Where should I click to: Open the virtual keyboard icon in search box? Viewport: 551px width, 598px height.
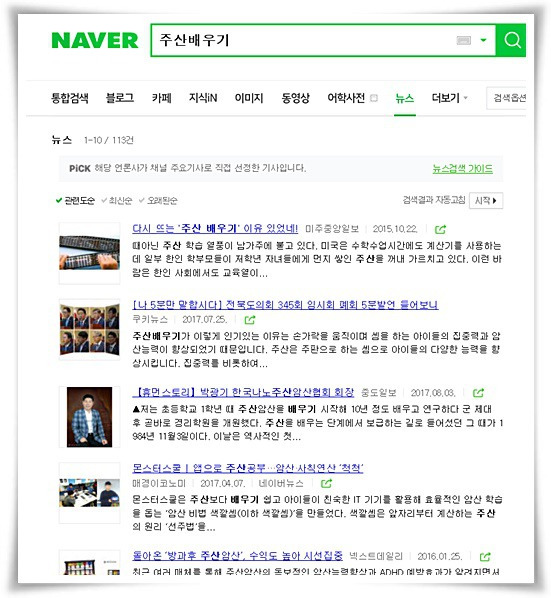click(464, 40)
